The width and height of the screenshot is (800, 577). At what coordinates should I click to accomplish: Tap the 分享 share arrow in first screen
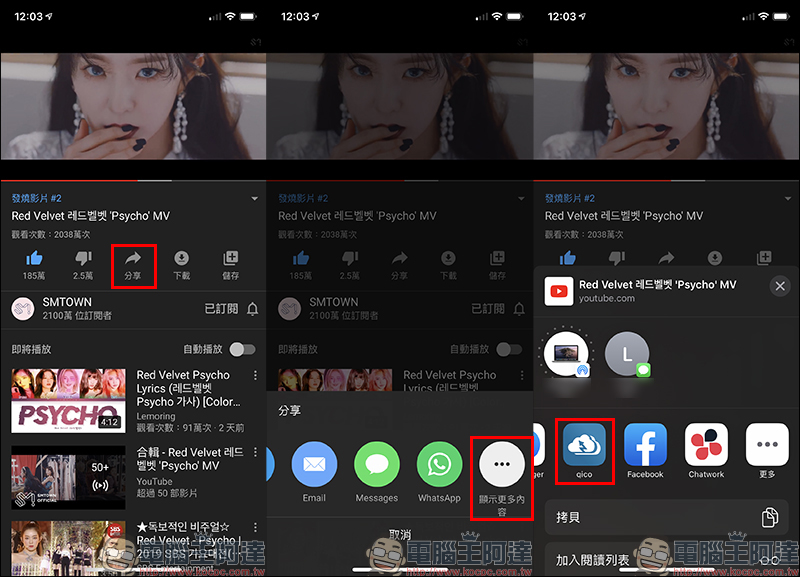(133, 259)
